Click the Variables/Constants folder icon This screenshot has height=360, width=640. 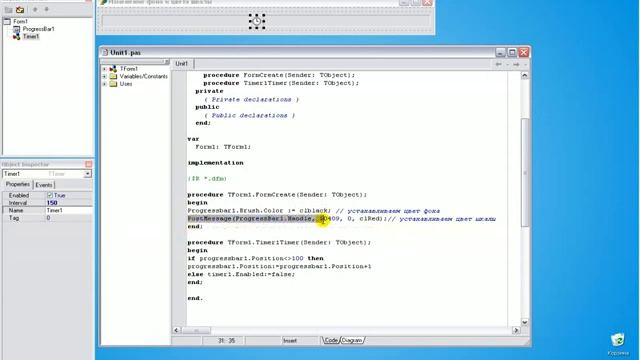[113, 76]
